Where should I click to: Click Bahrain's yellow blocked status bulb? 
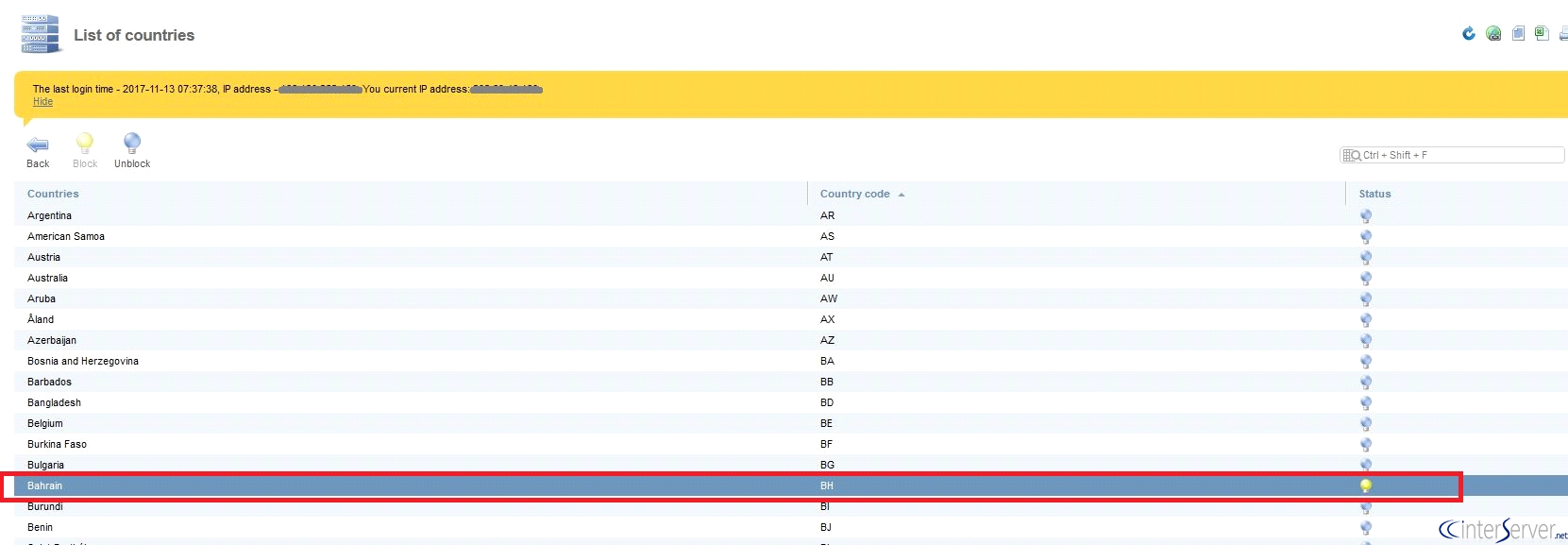pyautogui.click(x=1366, y=486)
